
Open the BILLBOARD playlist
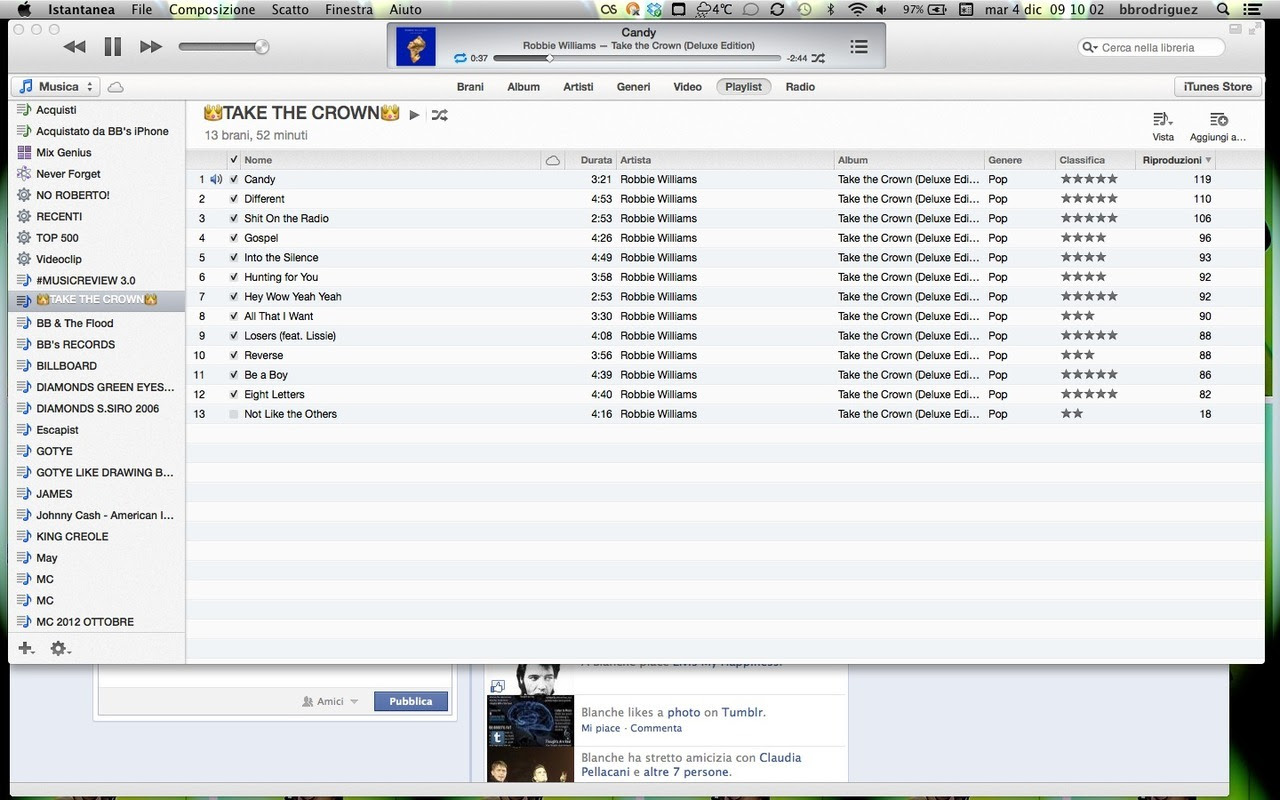pos(66,366)
